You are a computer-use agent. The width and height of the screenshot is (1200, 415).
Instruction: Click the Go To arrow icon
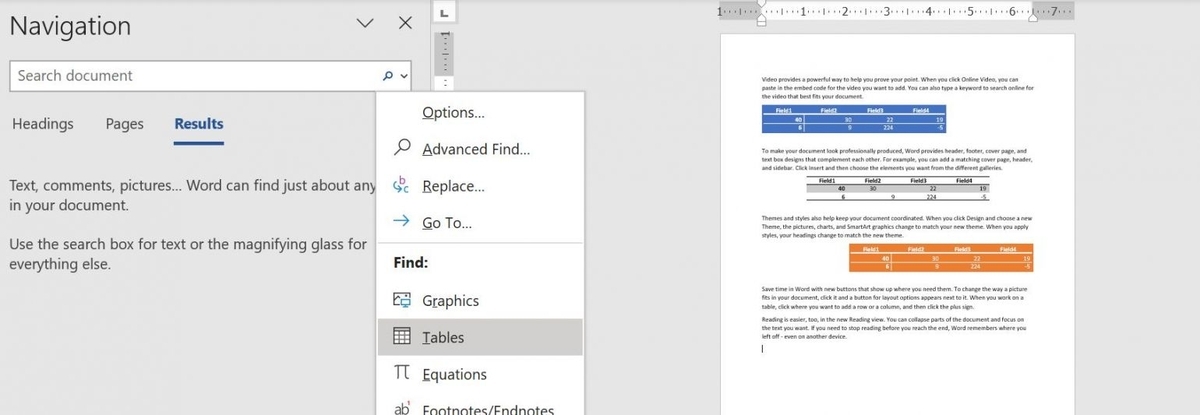401,223
